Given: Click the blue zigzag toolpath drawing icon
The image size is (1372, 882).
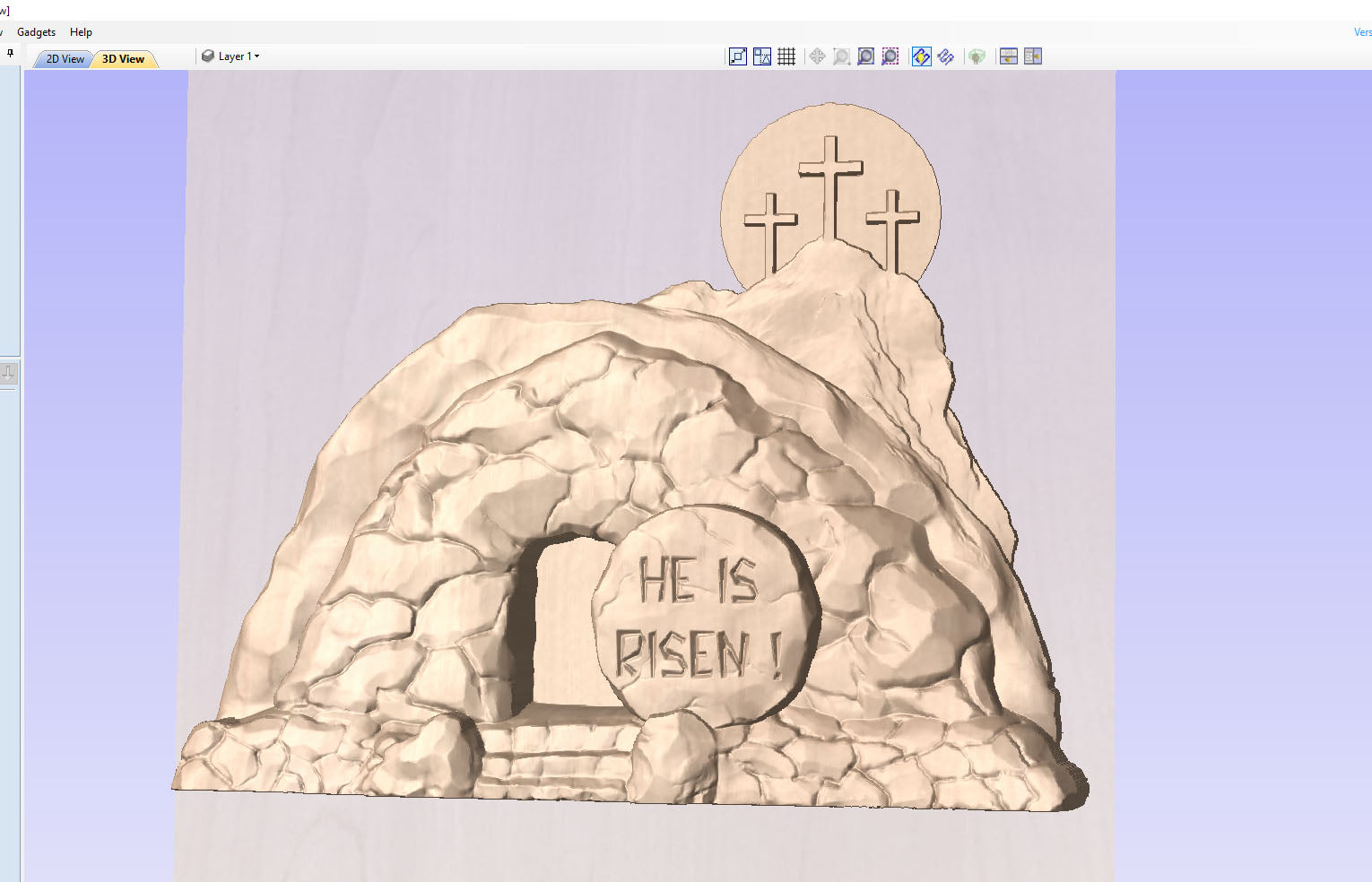Looking at the screenshot, I should pyautogui.click(x=945, y=56).
